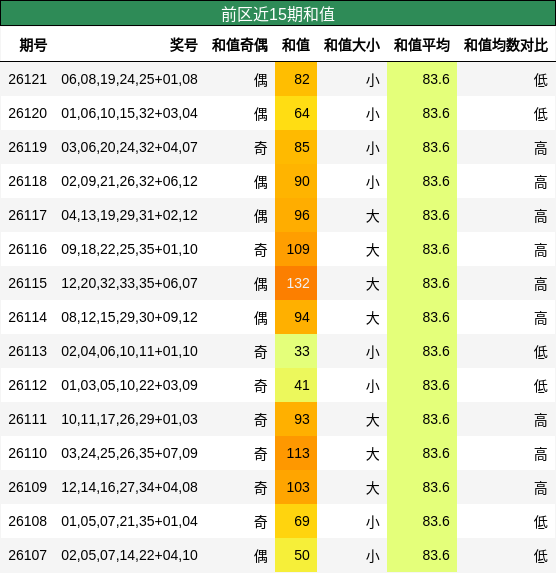
Task: Click winning numbers 10,11,17,26,29+01,03
Action: point(129,419)
